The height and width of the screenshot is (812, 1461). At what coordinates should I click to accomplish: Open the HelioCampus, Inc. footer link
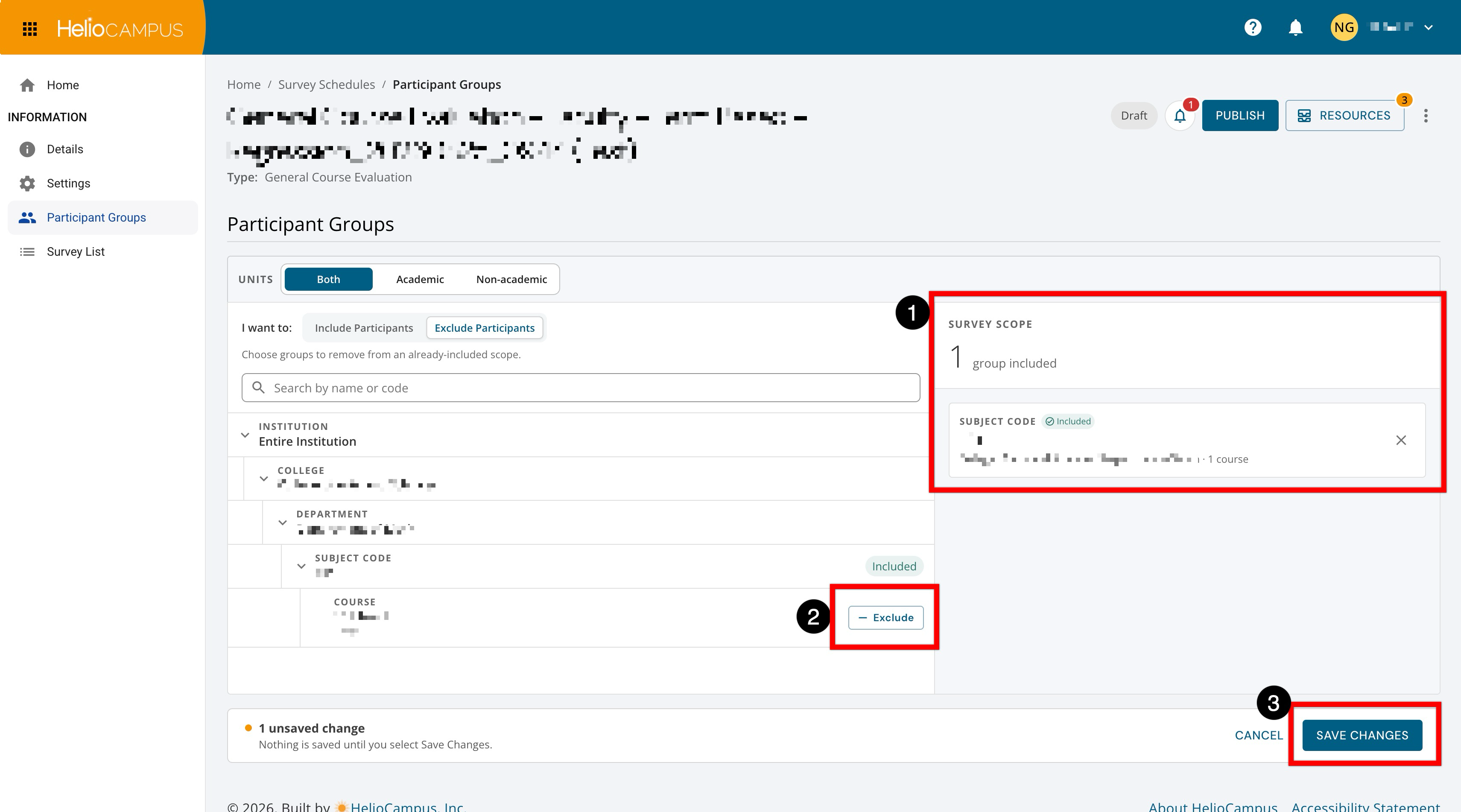tap(407, 806)
